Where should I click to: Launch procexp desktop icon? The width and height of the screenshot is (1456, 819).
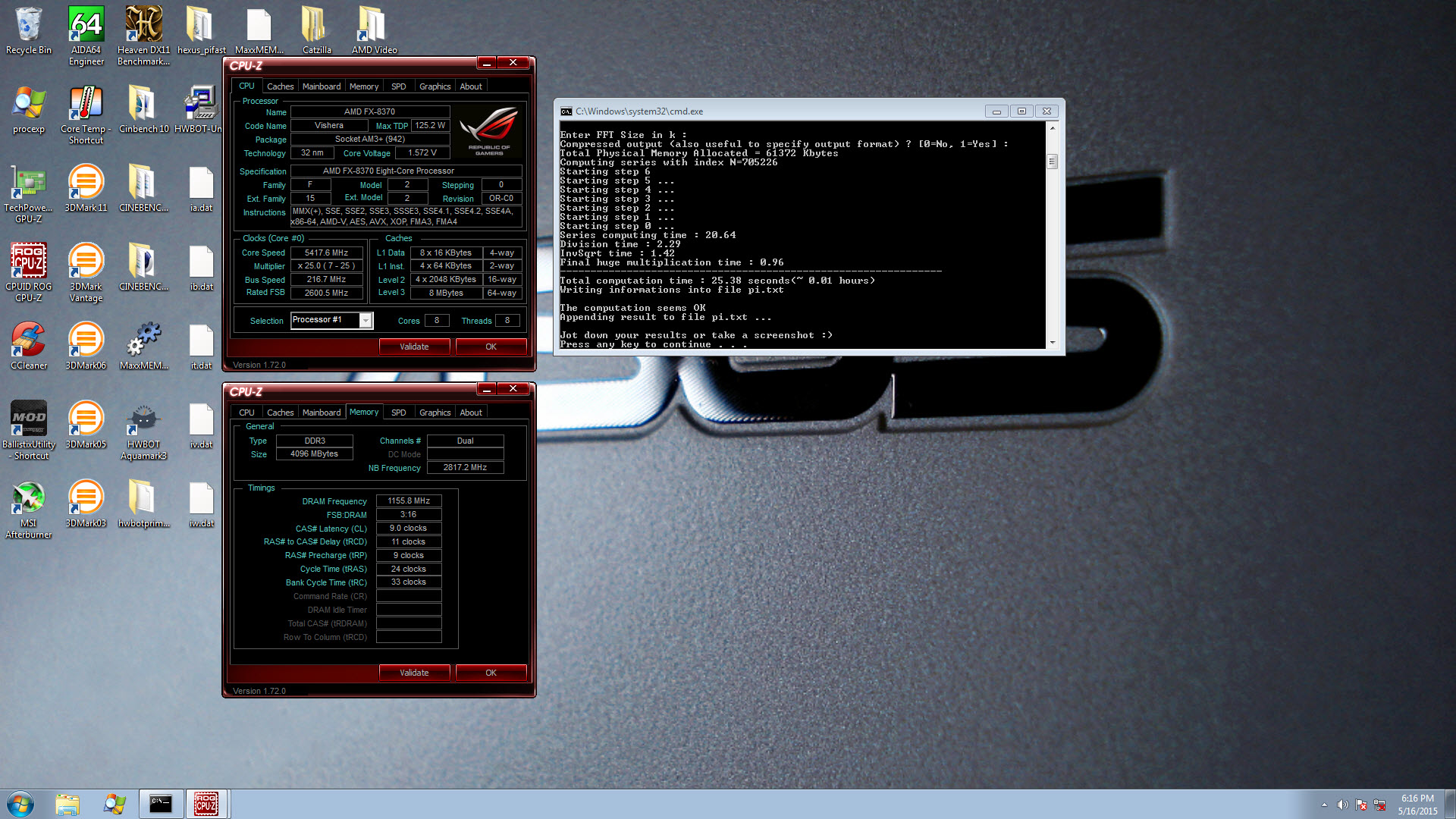(x=29, y=110)
